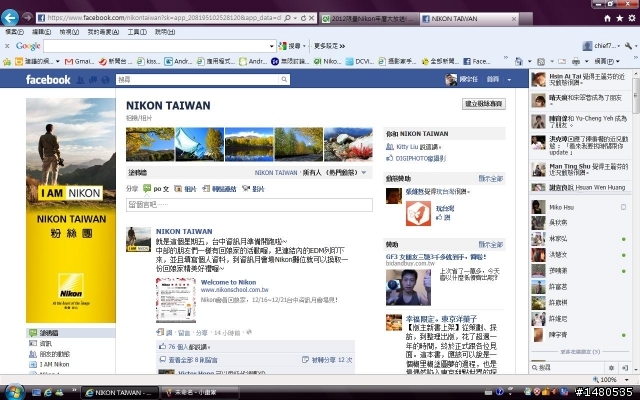Image resolution: width=640 pixels, height=400 pixels.
Task: Collapse the chat sidebar with the arrow icon
Action: pyautogui.click(x=625, y=368)
